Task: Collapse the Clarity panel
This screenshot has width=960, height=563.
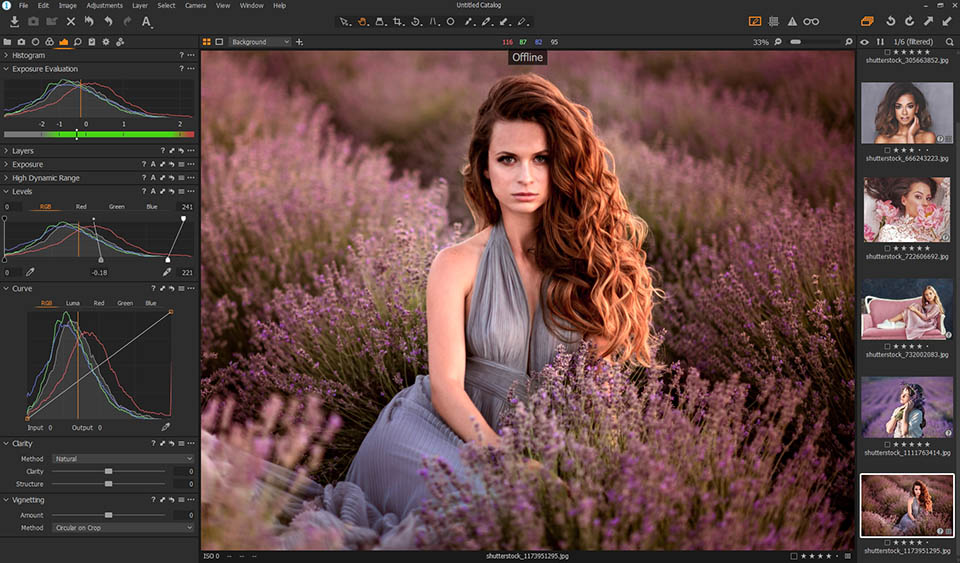Action: click(6, 443)
